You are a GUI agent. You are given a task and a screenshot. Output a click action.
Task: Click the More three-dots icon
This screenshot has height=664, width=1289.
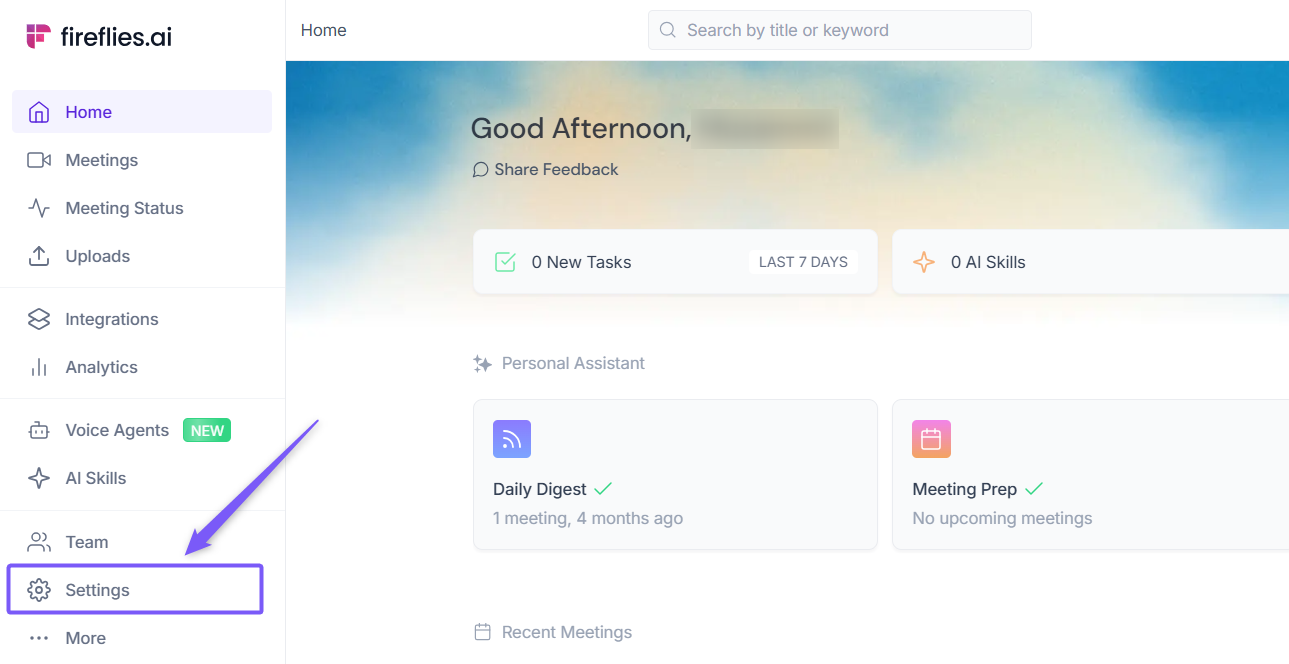39,638
